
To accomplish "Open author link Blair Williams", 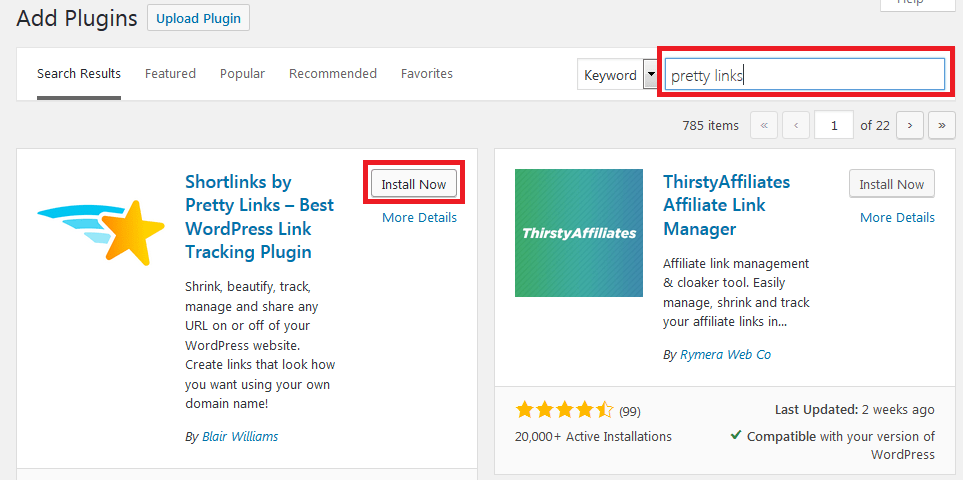I will [240, 437].
